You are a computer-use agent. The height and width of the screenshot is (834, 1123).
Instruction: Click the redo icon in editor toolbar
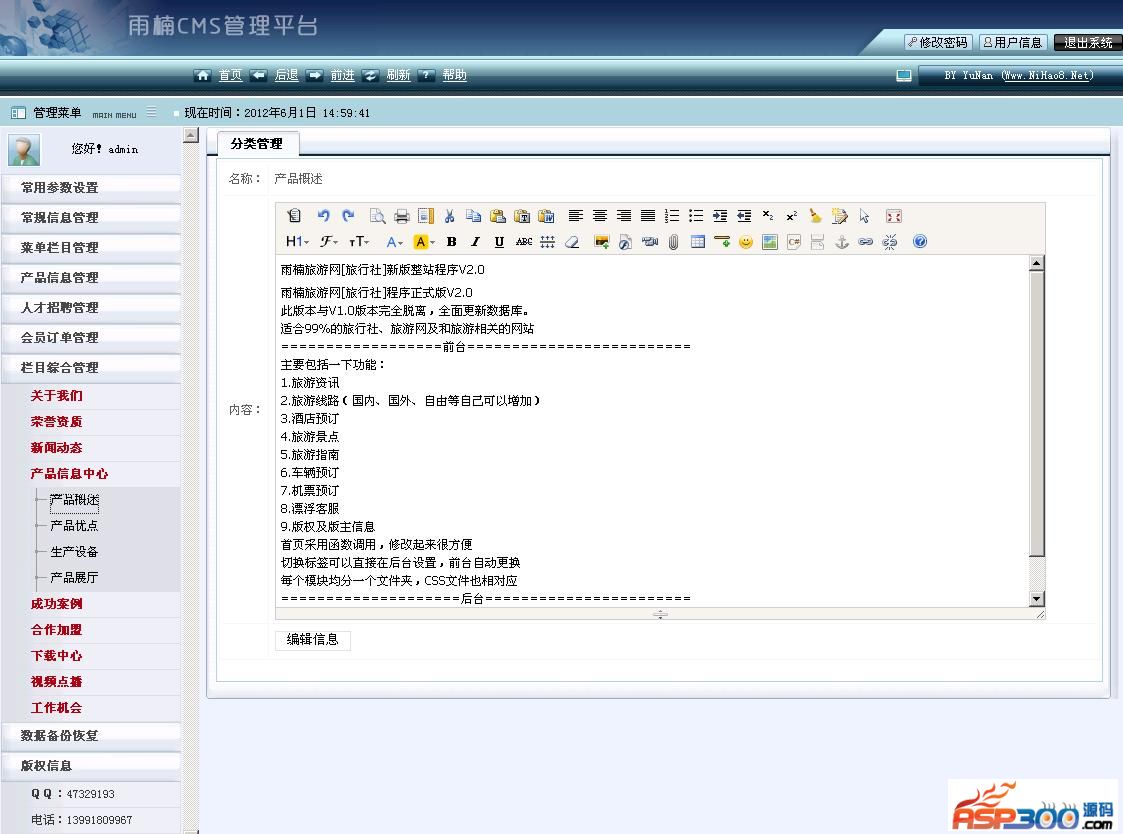click(348, 216)
